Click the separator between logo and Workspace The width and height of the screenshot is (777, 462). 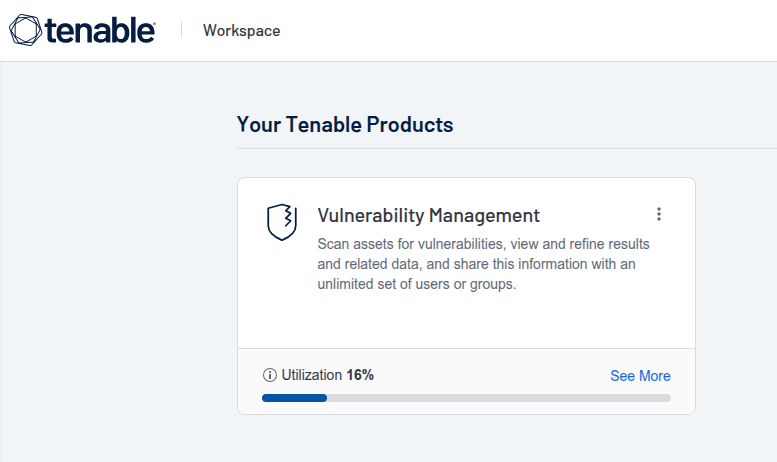click(182, 30)
